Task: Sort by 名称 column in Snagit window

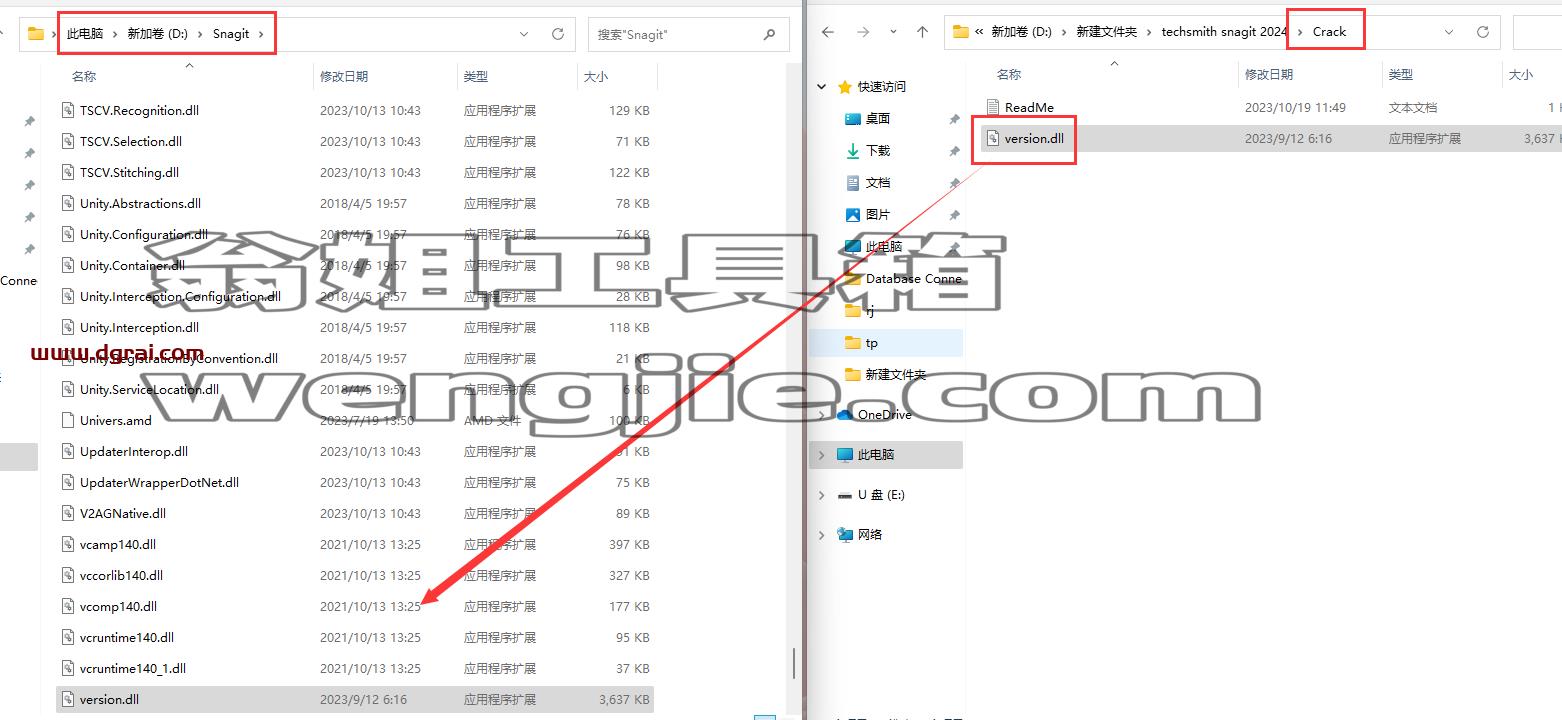Action: pos(84,76)
